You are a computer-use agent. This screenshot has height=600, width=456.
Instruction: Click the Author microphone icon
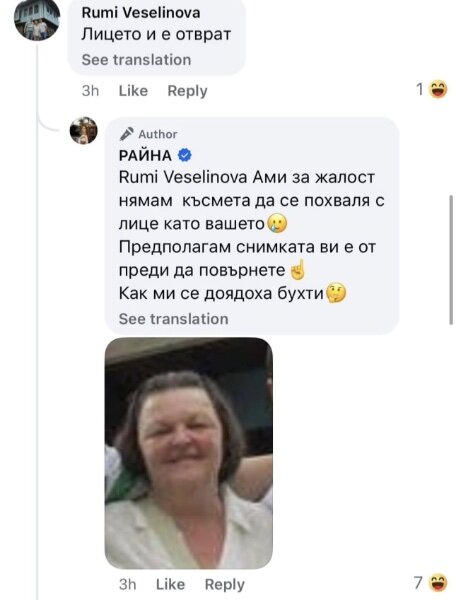[126, 134]
